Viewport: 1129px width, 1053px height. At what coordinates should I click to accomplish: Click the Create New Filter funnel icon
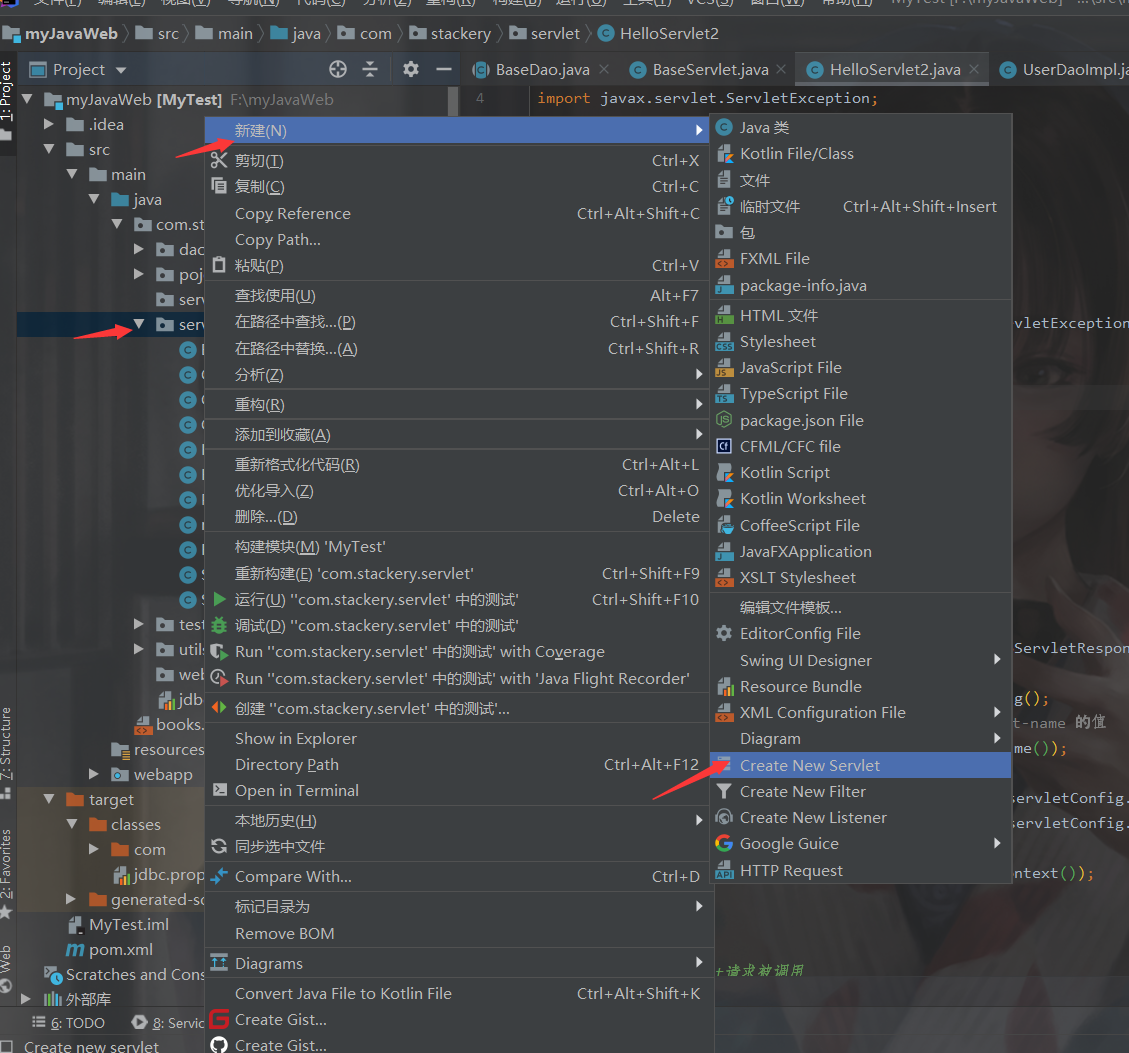[724, 792]
